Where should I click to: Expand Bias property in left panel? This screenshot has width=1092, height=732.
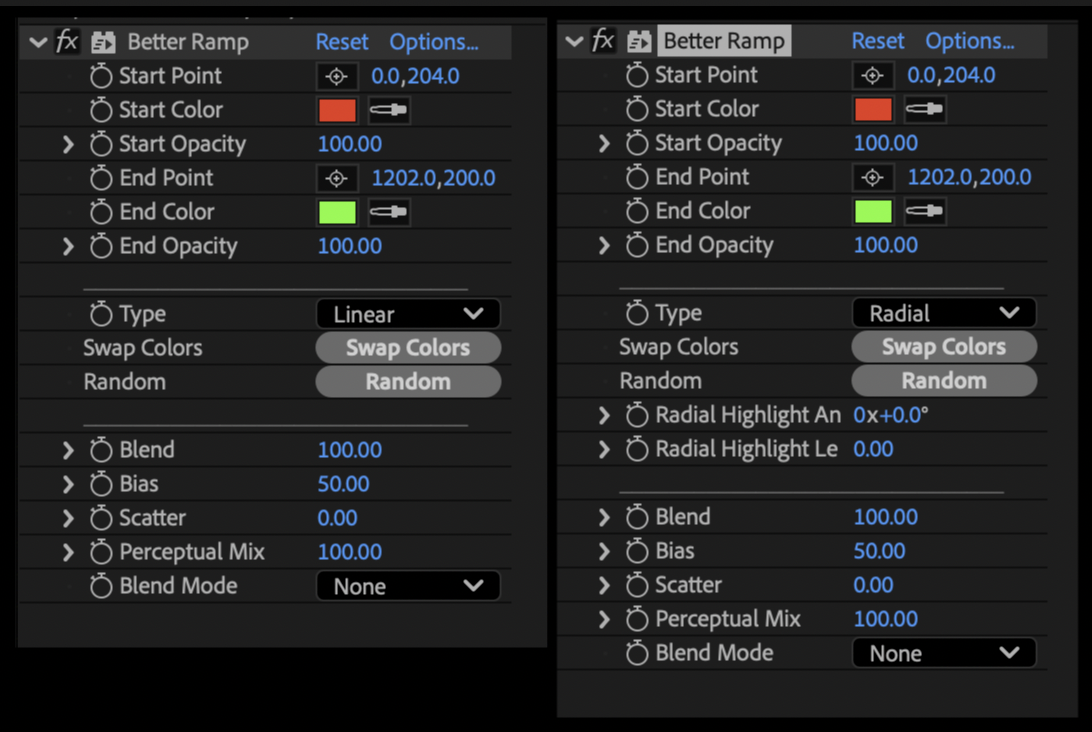point(68,484)
